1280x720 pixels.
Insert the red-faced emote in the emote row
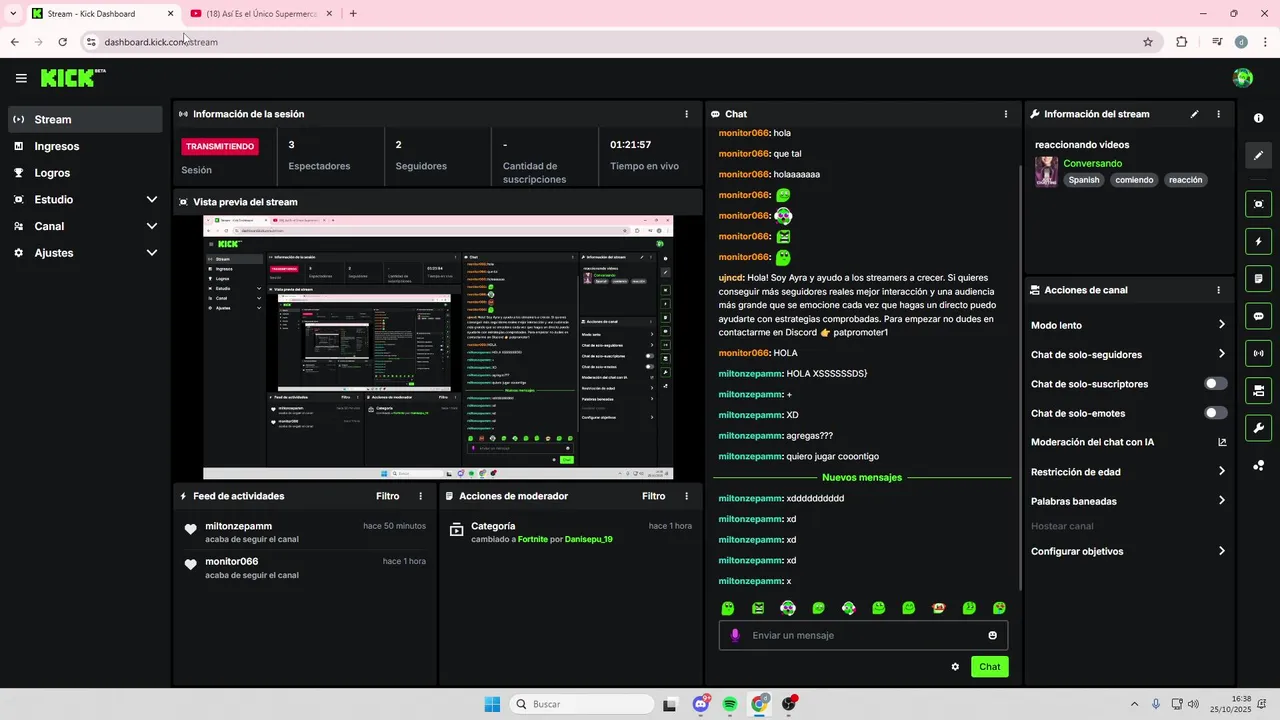[x=939, y=608]
